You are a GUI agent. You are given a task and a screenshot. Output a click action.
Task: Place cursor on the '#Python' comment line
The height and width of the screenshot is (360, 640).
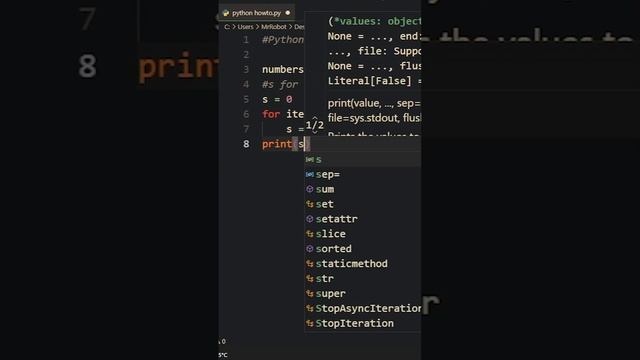[x=283, y=40]
